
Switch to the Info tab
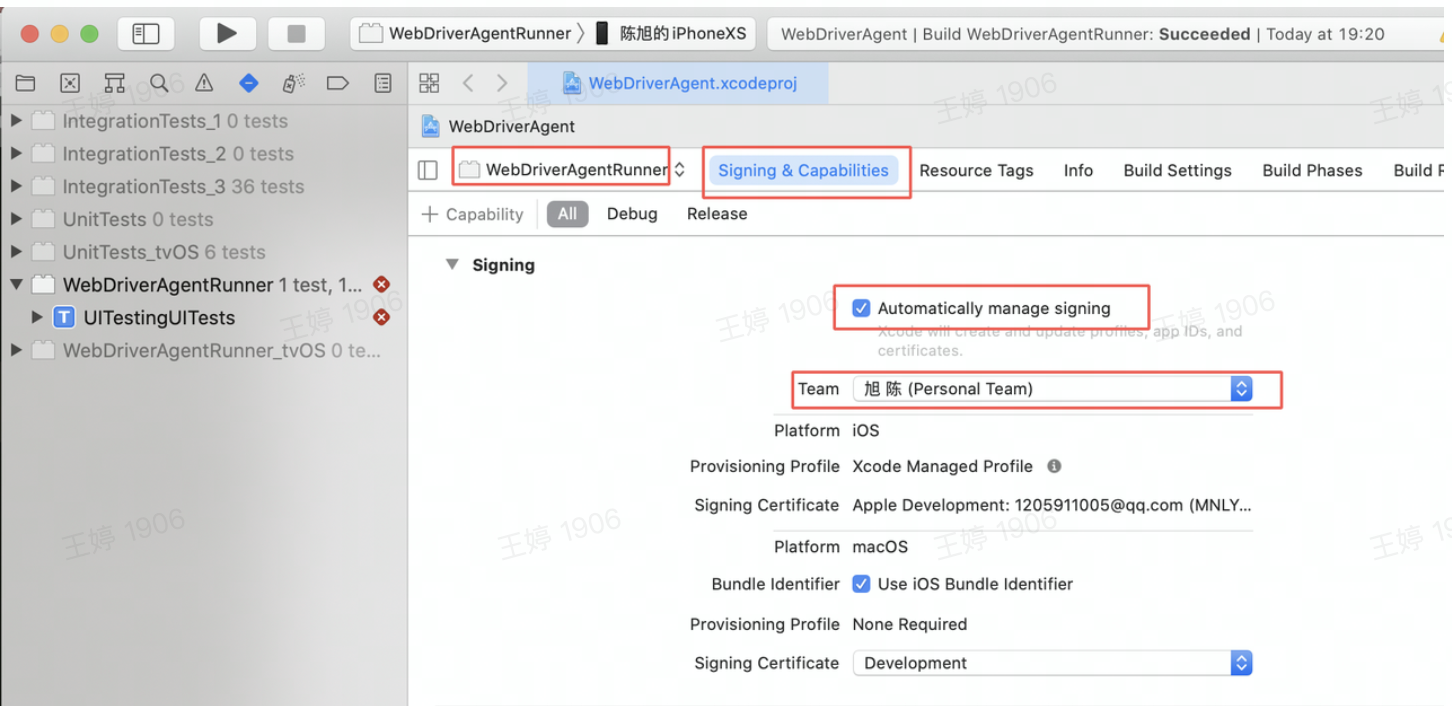1078,170
